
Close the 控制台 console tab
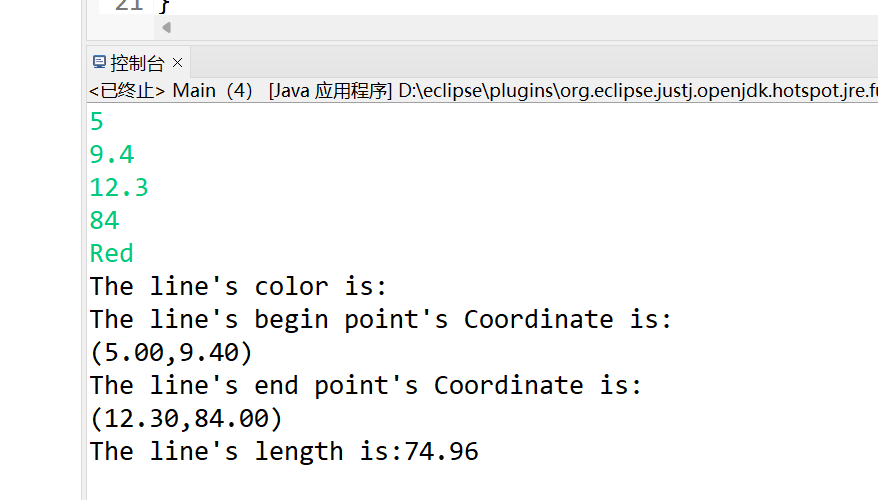178,63
